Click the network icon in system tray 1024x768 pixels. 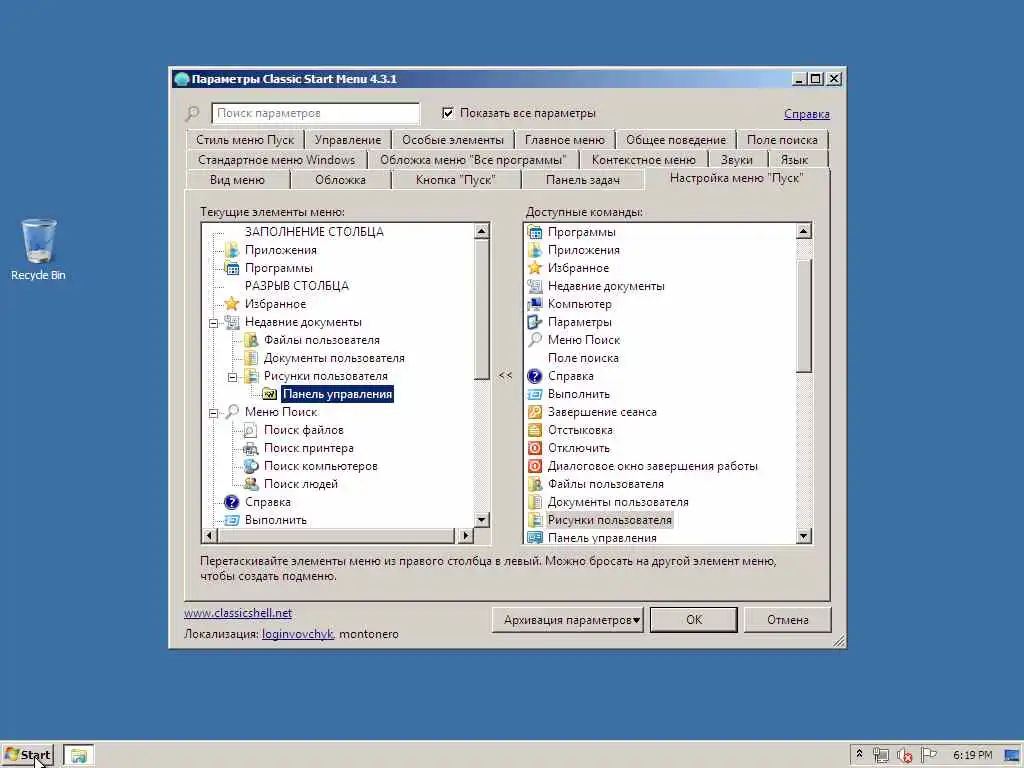(x=881, y=756)
